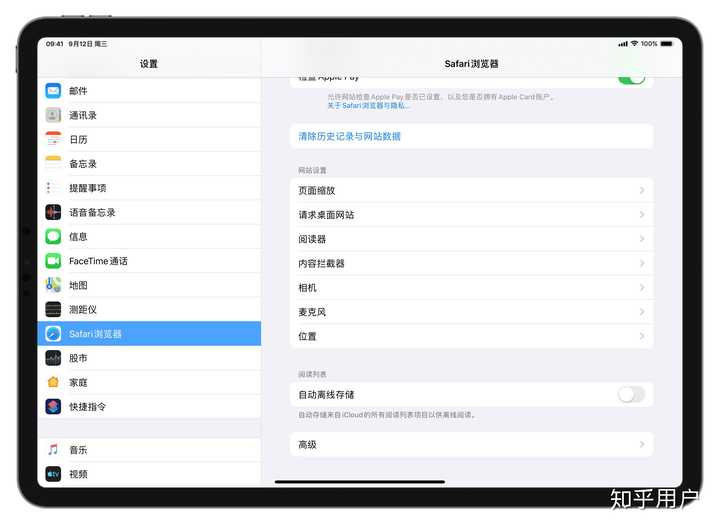Tap 设置 sidebar title
This screenshot has width=720, height=525.
pos(149,64)
